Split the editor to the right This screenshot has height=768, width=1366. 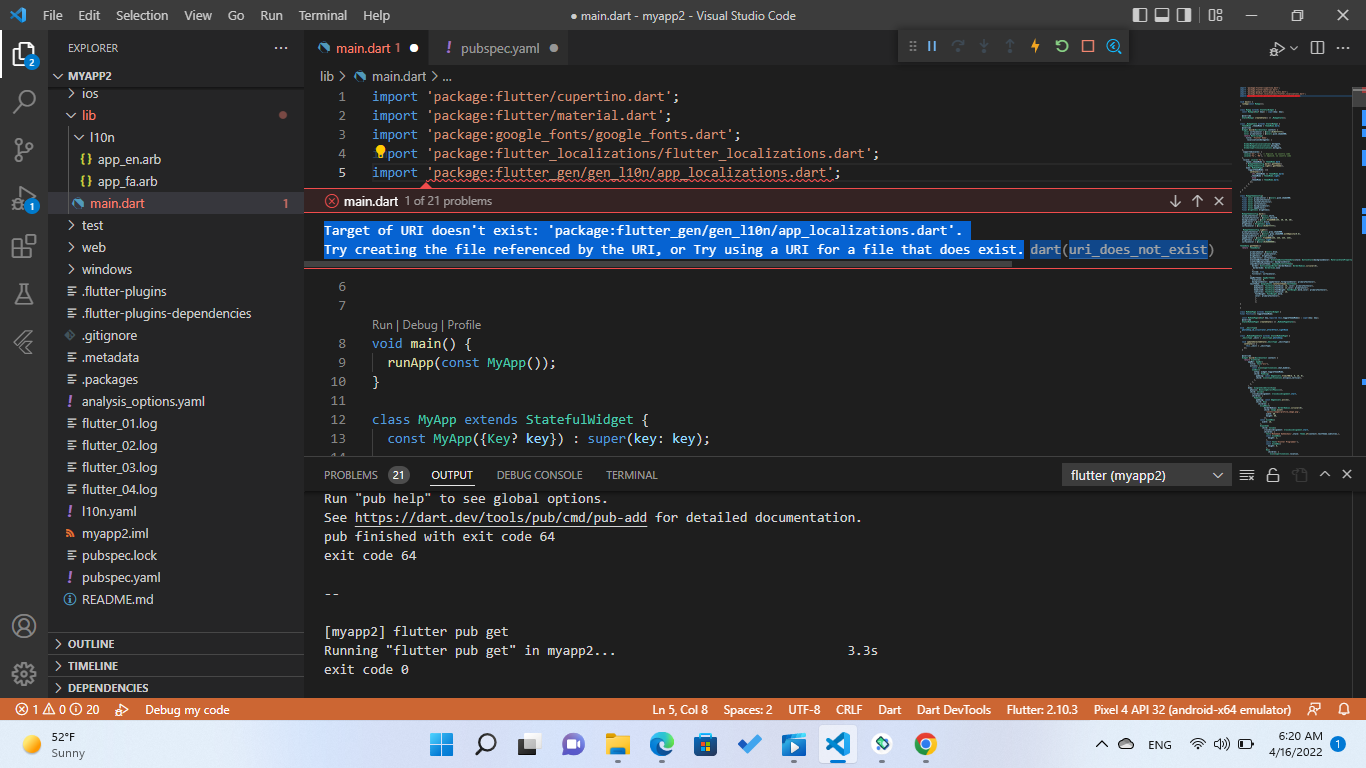point(1317,48)
